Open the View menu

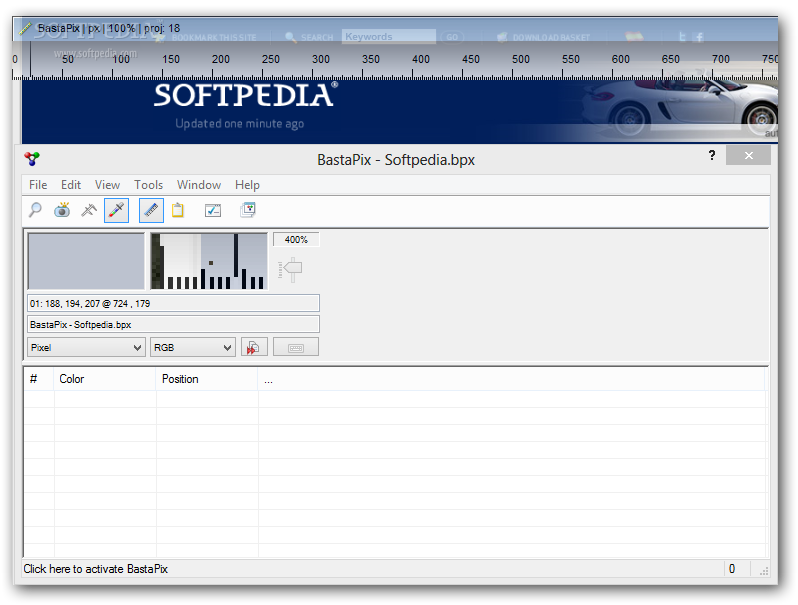(107, 185)
